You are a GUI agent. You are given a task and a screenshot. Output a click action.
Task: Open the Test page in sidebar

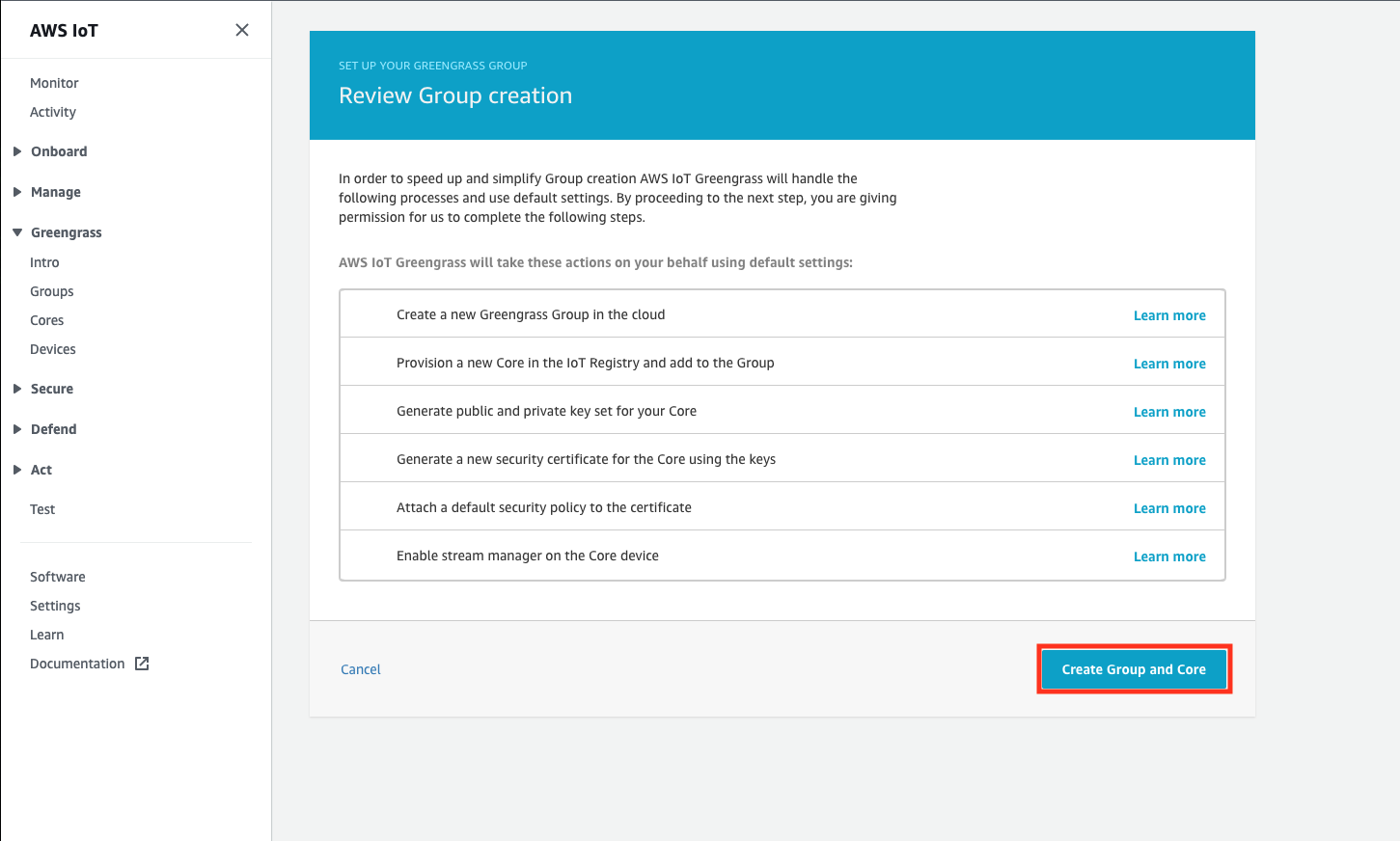pyautogui.click(x=42, y=509)
